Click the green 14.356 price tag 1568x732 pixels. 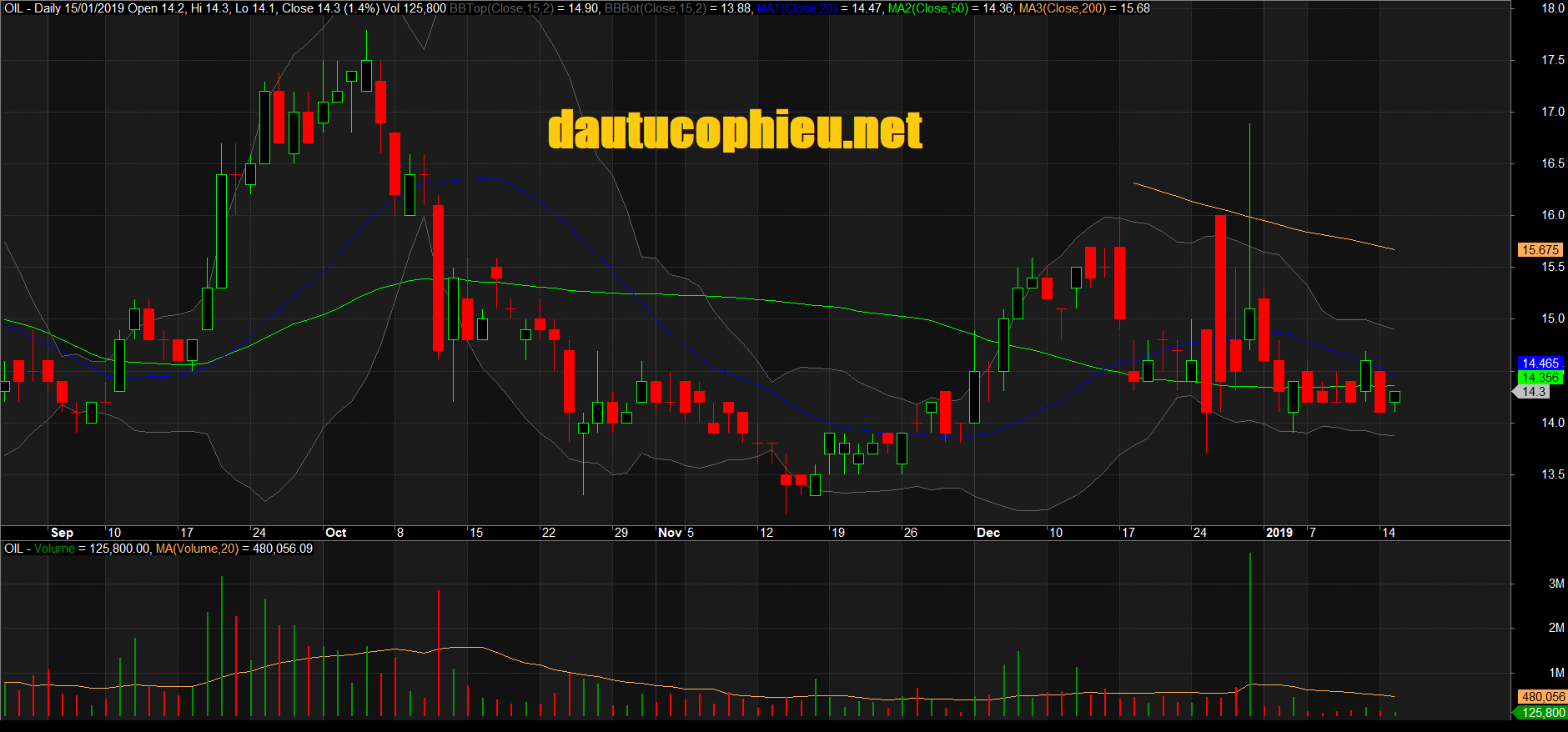pos(1540,378)
